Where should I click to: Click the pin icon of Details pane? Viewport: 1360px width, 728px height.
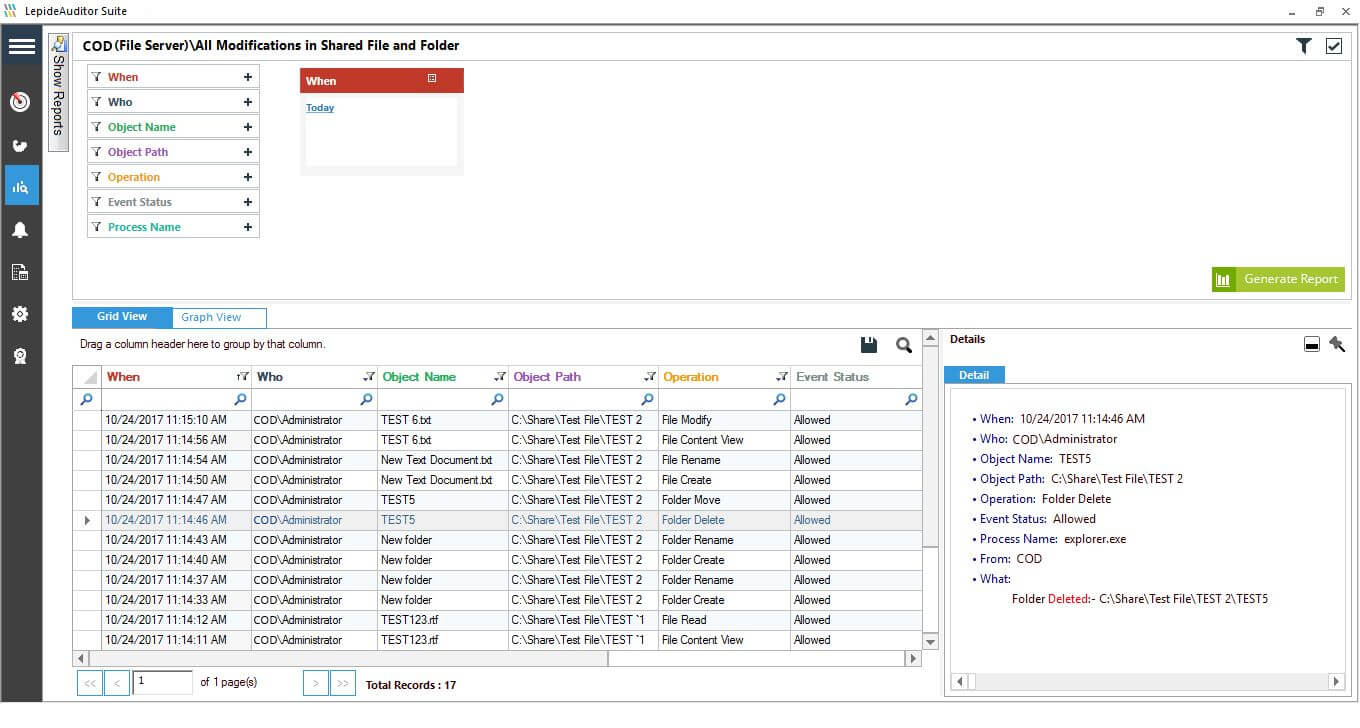(x=1337, y=345)
